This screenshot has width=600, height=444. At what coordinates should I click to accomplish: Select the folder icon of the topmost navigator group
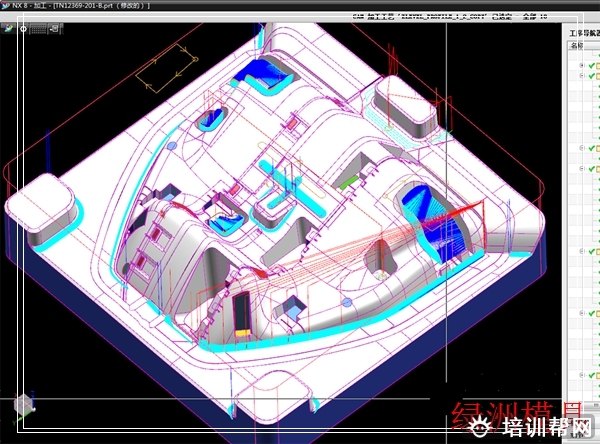[x=596, y=66]
